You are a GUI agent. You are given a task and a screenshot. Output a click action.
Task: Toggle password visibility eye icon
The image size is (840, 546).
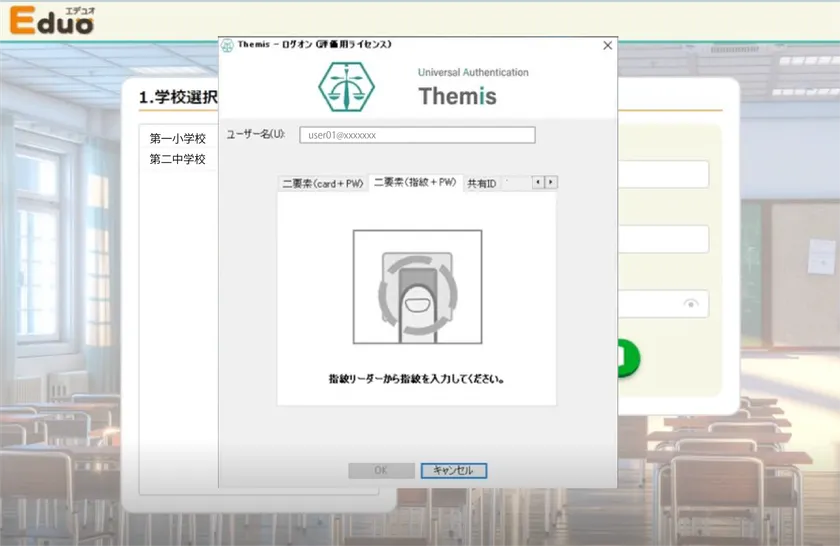(x=690, y=304)
